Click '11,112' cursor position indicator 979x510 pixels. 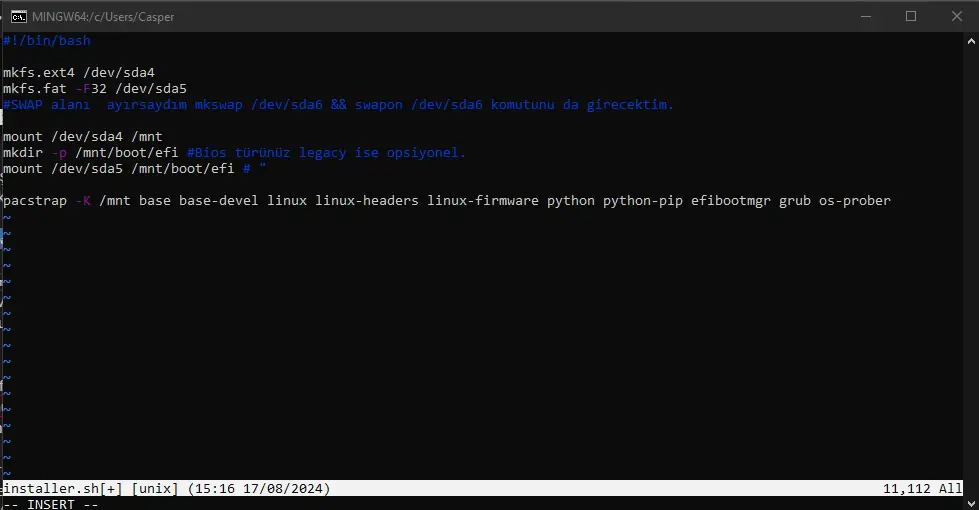[x=907, y=489]
